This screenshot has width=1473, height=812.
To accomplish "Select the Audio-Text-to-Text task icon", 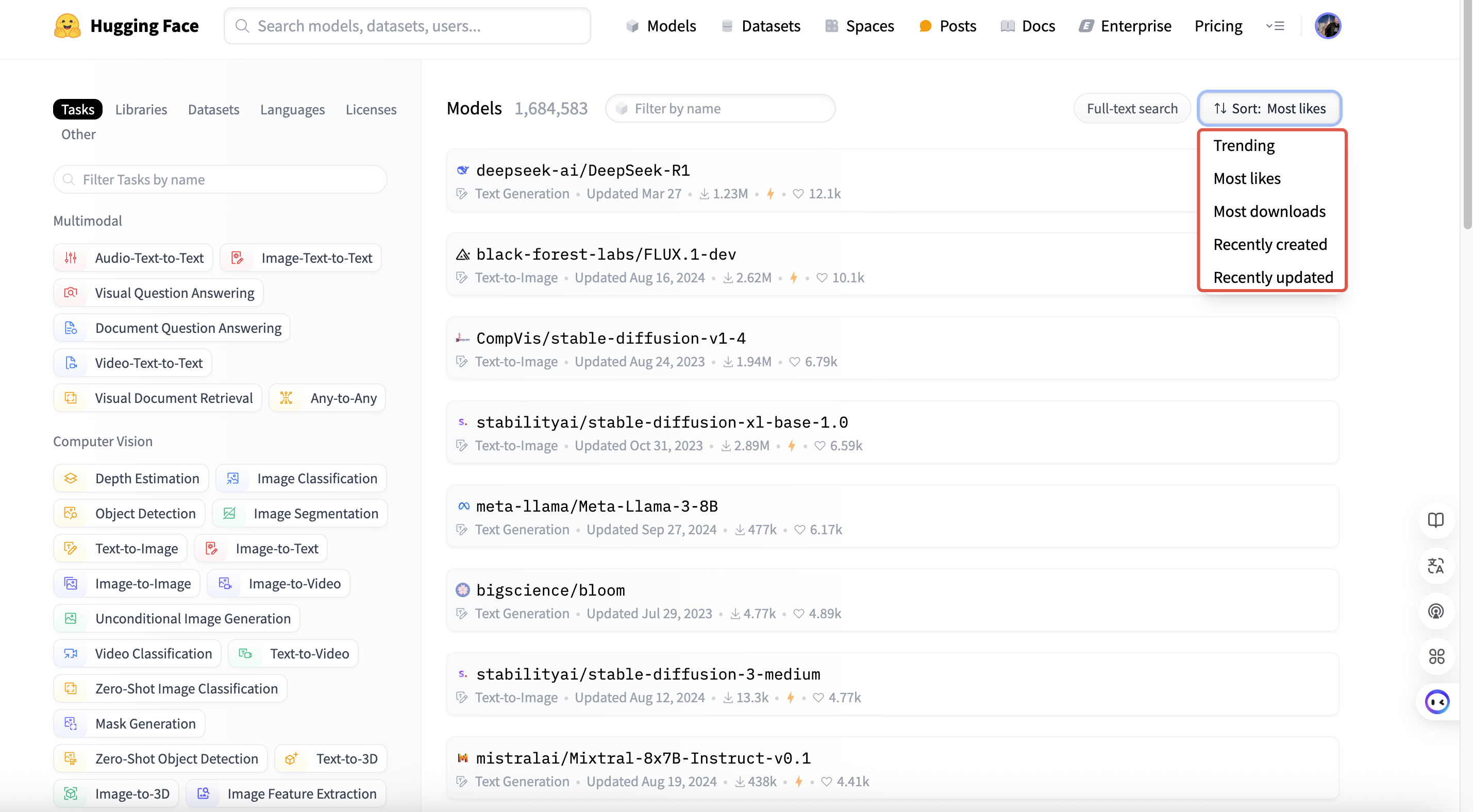I will tap(70, 258).
